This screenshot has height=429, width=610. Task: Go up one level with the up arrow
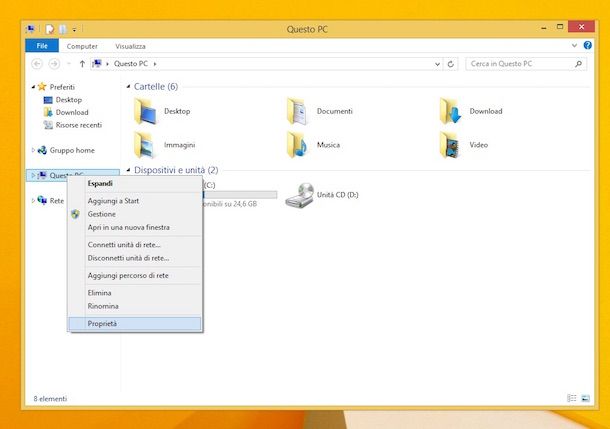click(82, 64)
